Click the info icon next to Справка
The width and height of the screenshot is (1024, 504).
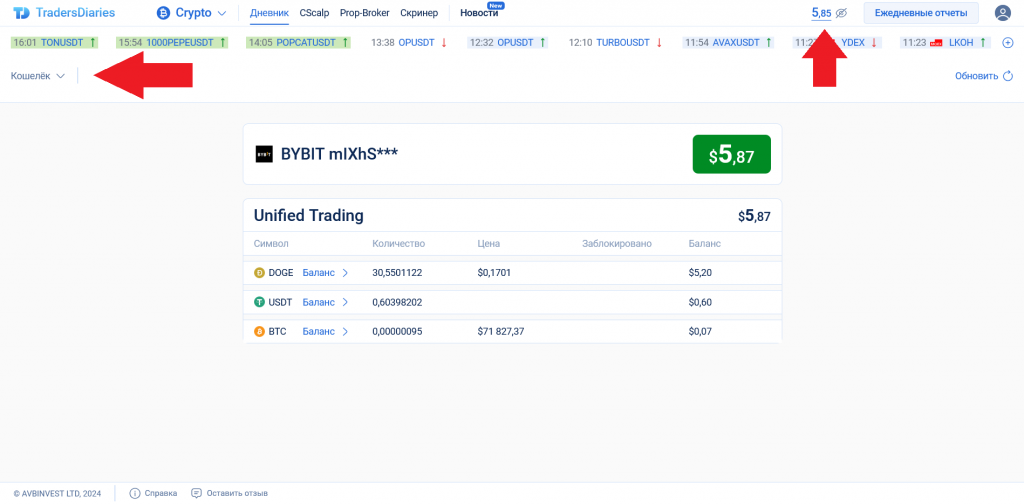point(135,493)
